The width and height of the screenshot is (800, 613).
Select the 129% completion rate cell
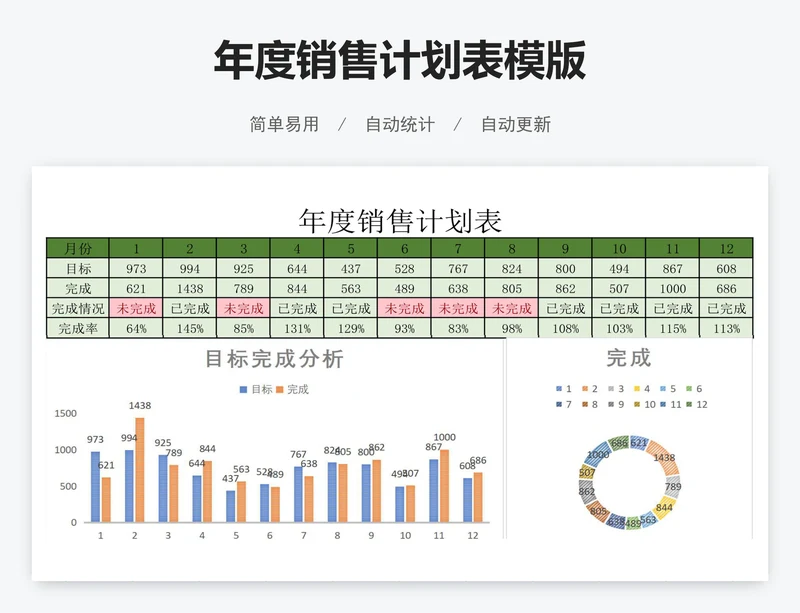351,328
